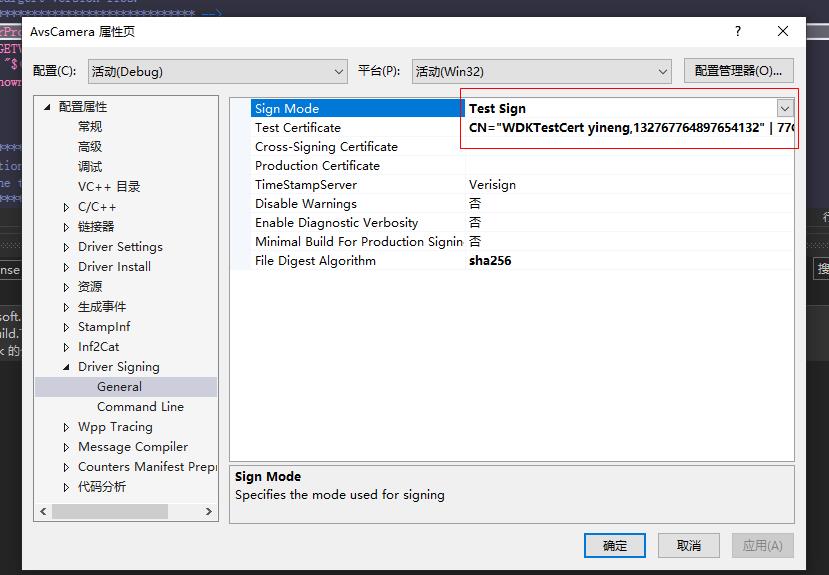Click the Test Sign value field

(x=621, y=108)
